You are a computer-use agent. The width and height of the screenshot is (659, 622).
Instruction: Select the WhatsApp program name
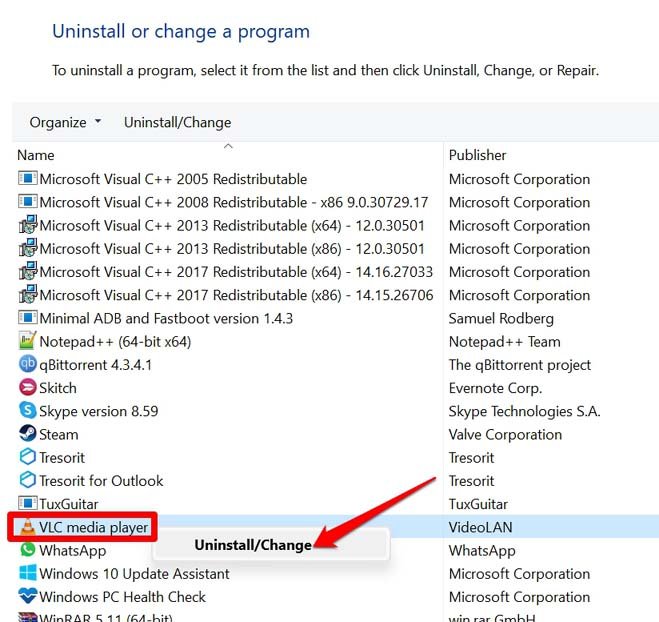[x=73, y=551]
